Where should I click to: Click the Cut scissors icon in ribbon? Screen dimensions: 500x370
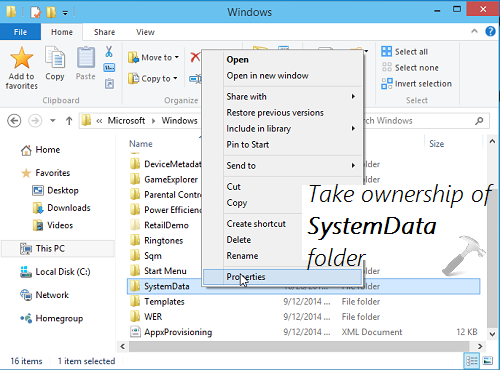pos(109,52)
